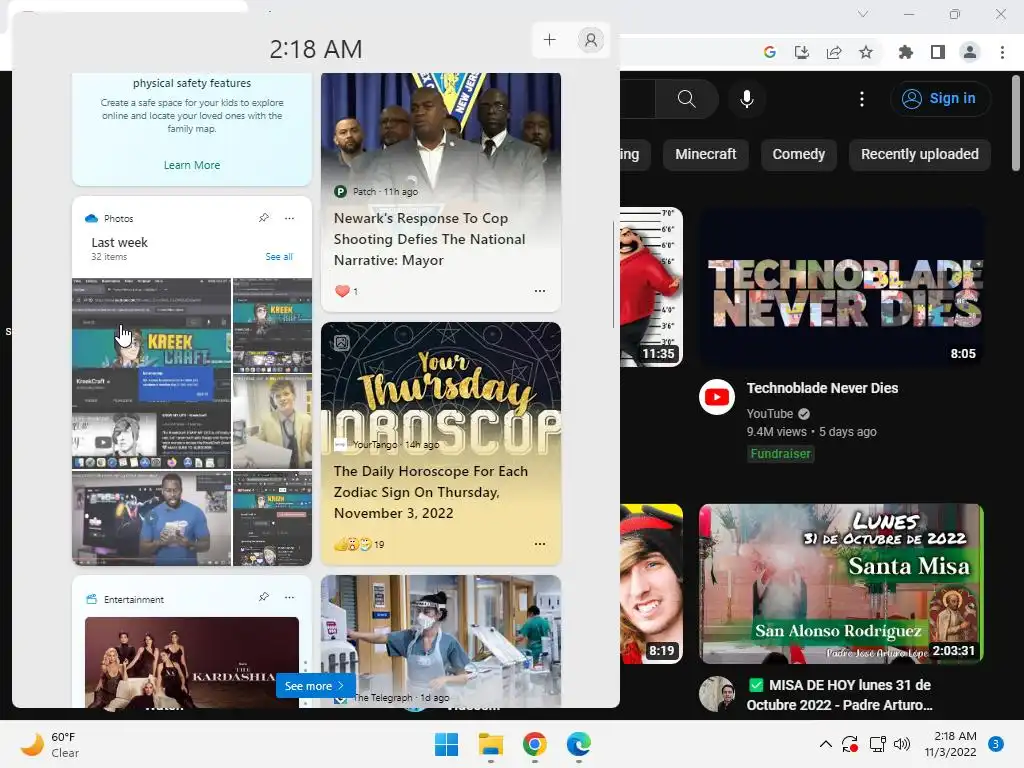1024x768 pixels.
Task: Click install app icon in address bar
Action: 802,52
